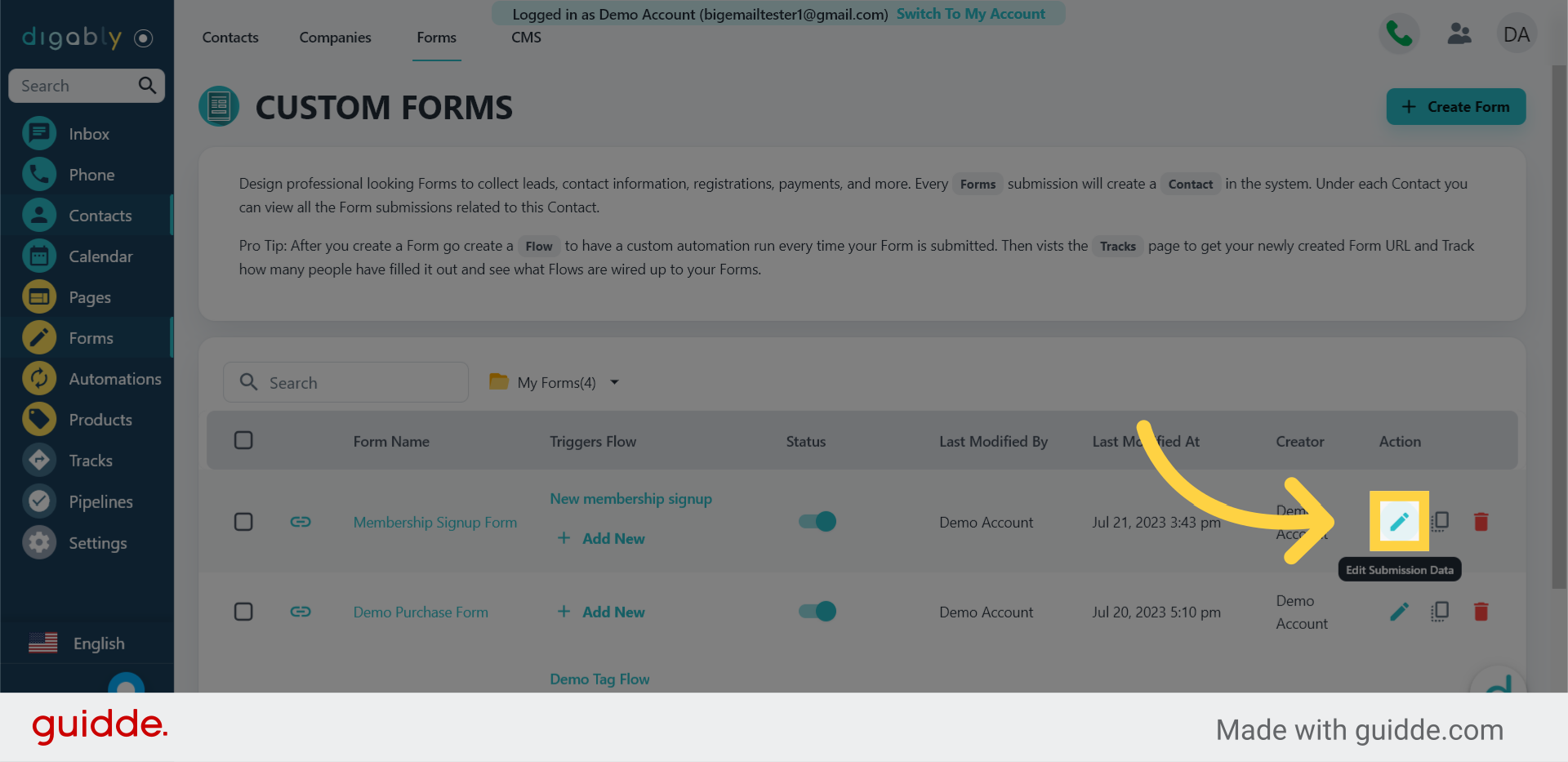This screenshot has width=1568, height=762.
Task: Open the Settings gear in sidebar
Action: [x=39, y=542]
